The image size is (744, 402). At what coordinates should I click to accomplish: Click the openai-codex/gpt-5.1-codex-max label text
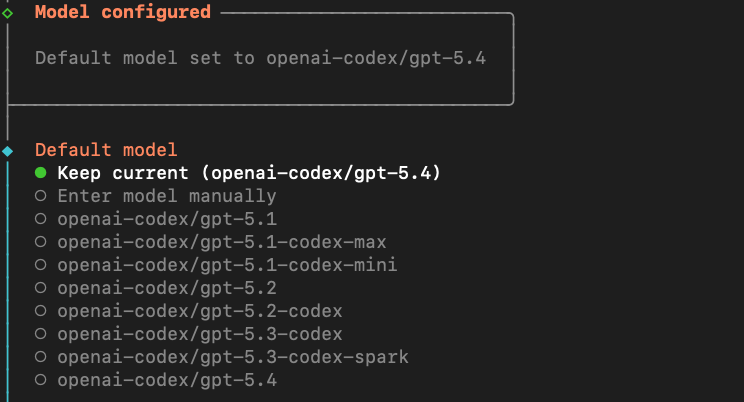pyautogui.click(x=222, y=242)
